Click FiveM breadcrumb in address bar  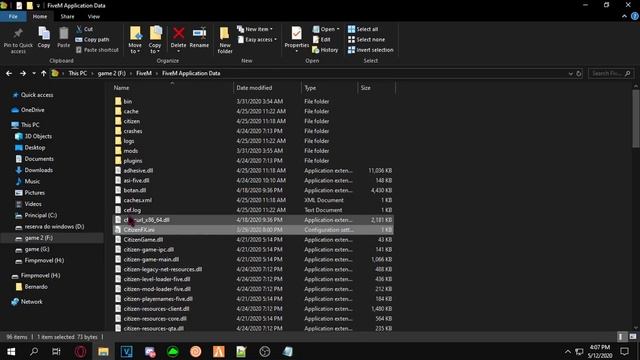(x=144, y=73)
